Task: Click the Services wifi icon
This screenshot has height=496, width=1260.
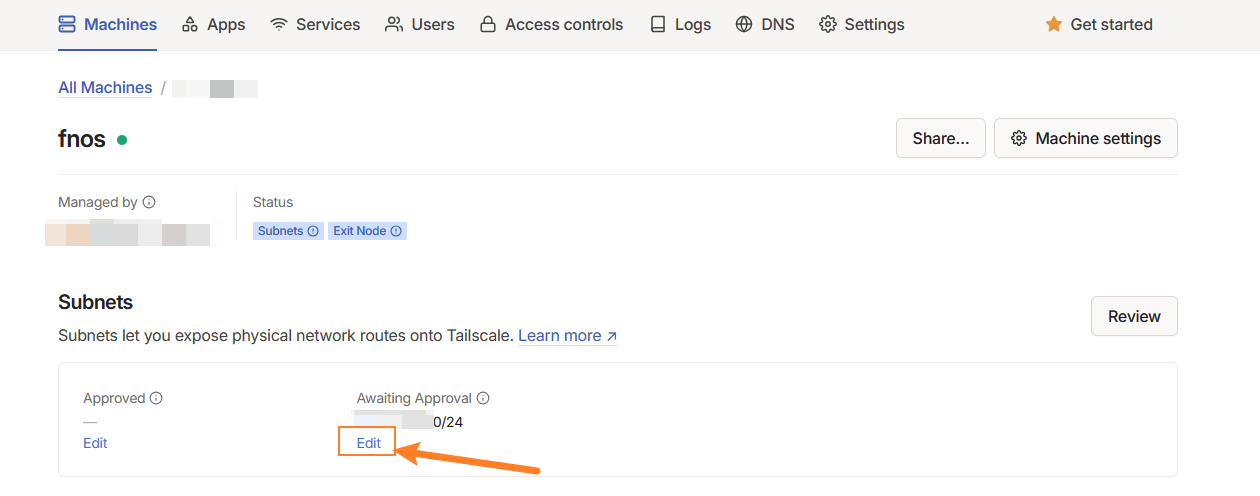Action: 279,24
